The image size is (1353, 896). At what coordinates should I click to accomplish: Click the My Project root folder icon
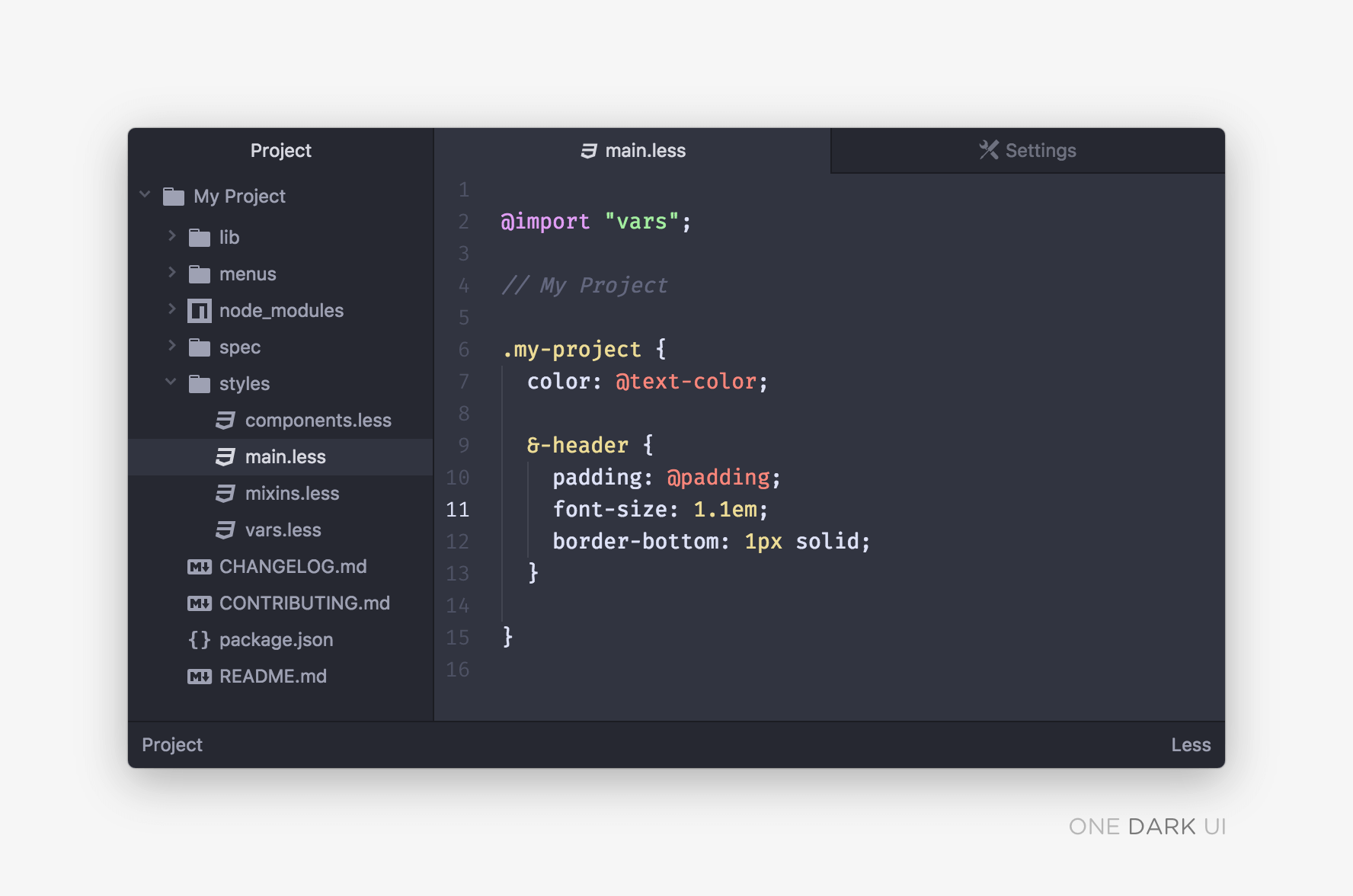pyautogui.click(x=174, y=197)
